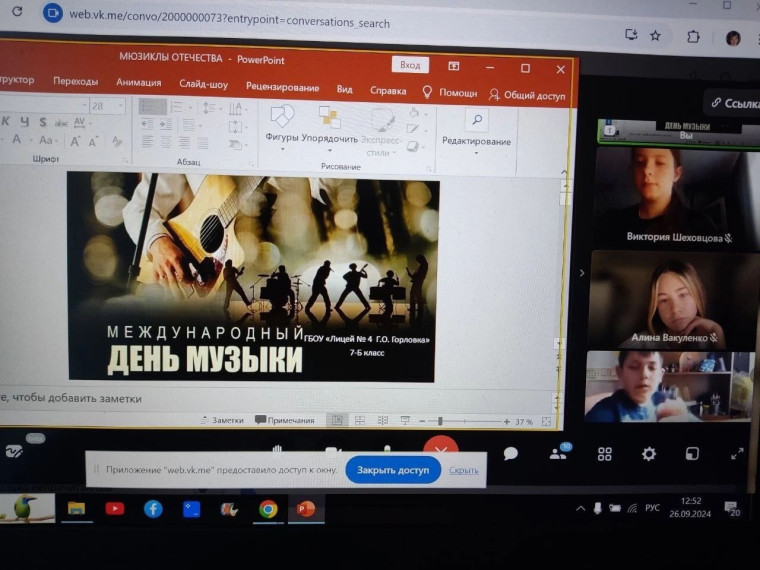The height and width of the screenshot is (570, 760).
Task: Open the Справка tab
Action: click(388, 91)
